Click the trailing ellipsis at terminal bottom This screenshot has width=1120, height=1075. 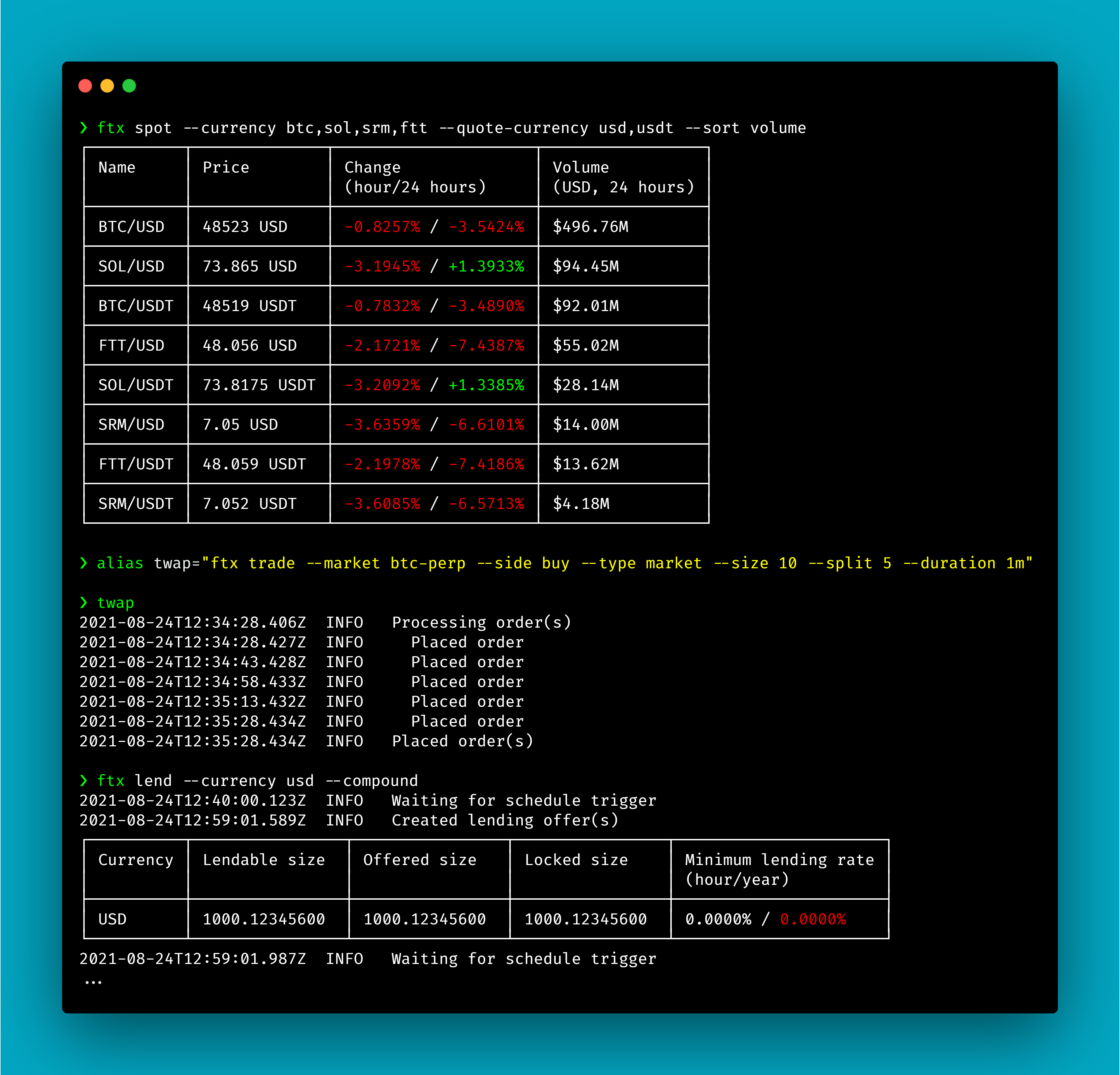pos(93,982)
